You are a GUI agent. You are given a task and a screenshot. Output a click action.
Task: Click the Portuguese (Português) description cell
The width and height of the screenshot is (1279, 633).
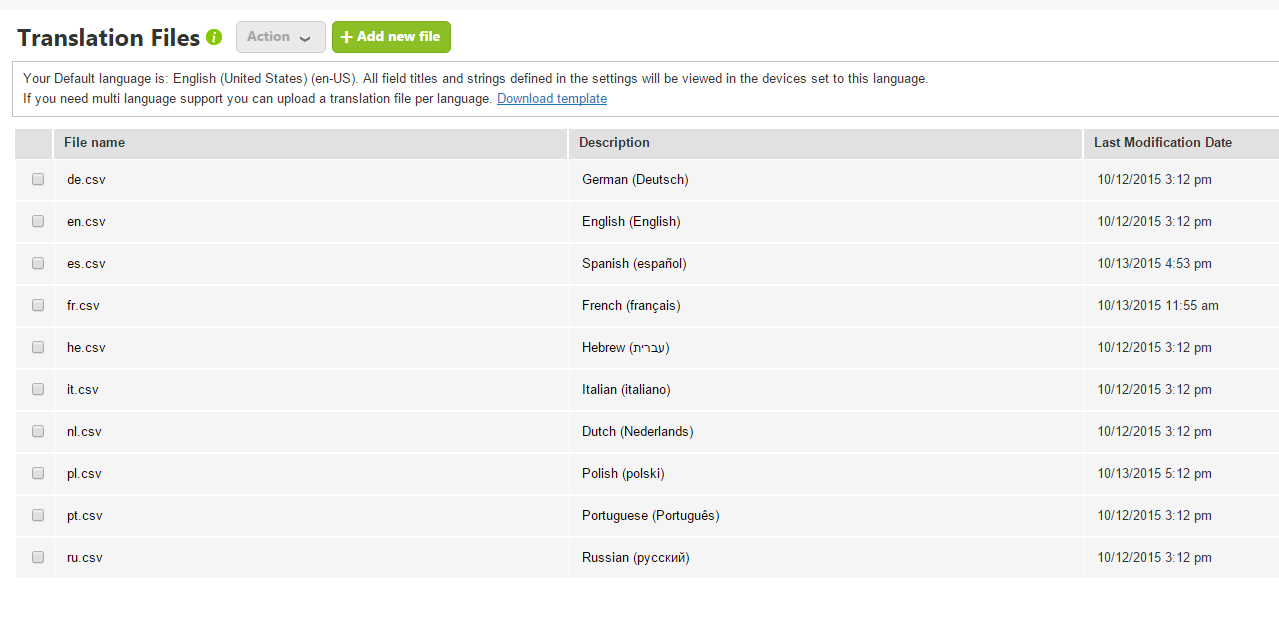650,515
